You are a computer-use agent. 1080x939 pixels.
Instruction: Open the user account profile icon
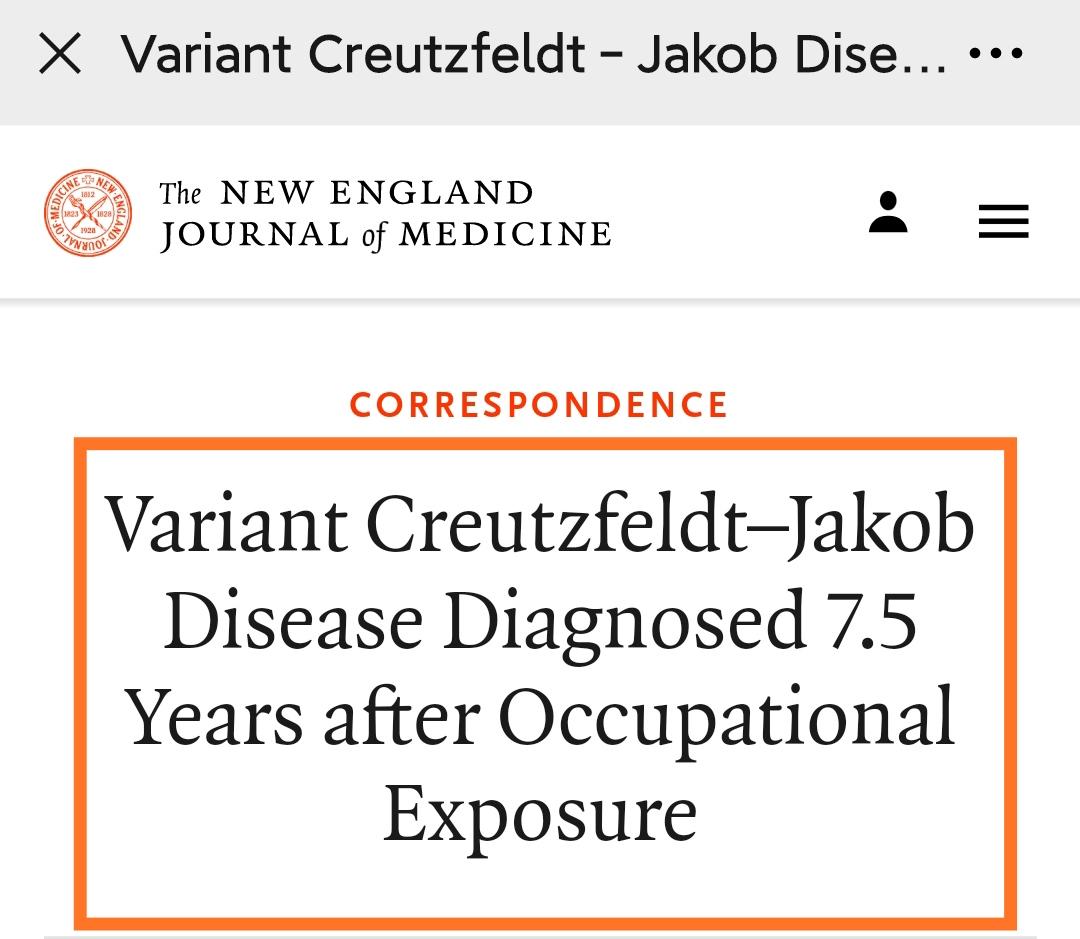point(888,213)
